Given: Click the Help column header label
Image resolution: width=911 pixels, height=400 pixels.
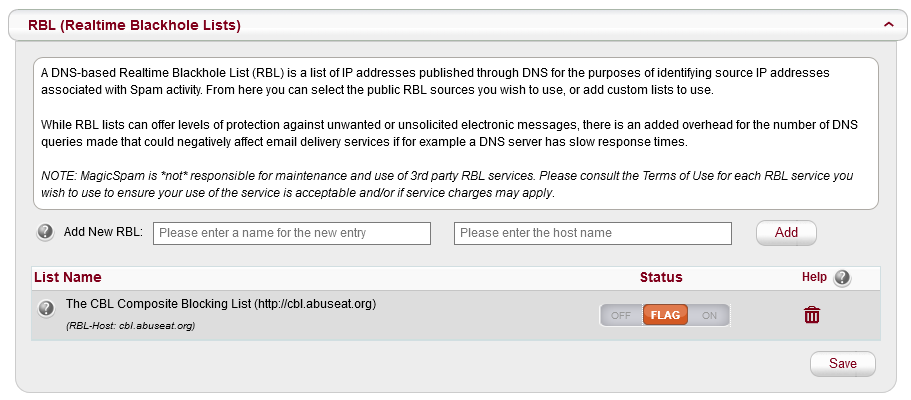Looking at the screenshot, I should (815, 277).
